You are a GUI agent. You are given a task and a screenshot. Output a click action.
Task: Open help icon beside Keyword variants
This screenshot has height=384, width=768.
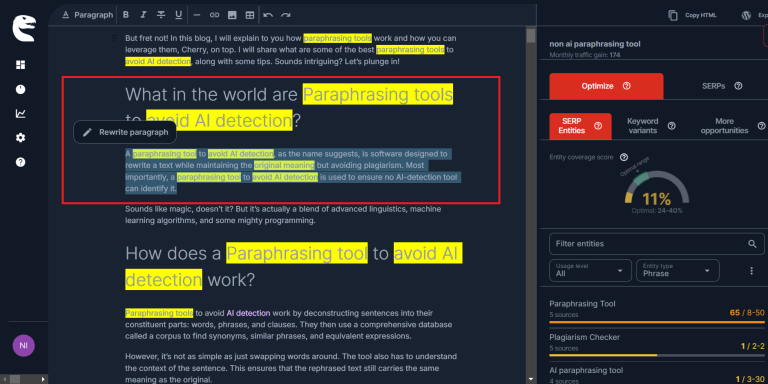(x=672, y=126)
